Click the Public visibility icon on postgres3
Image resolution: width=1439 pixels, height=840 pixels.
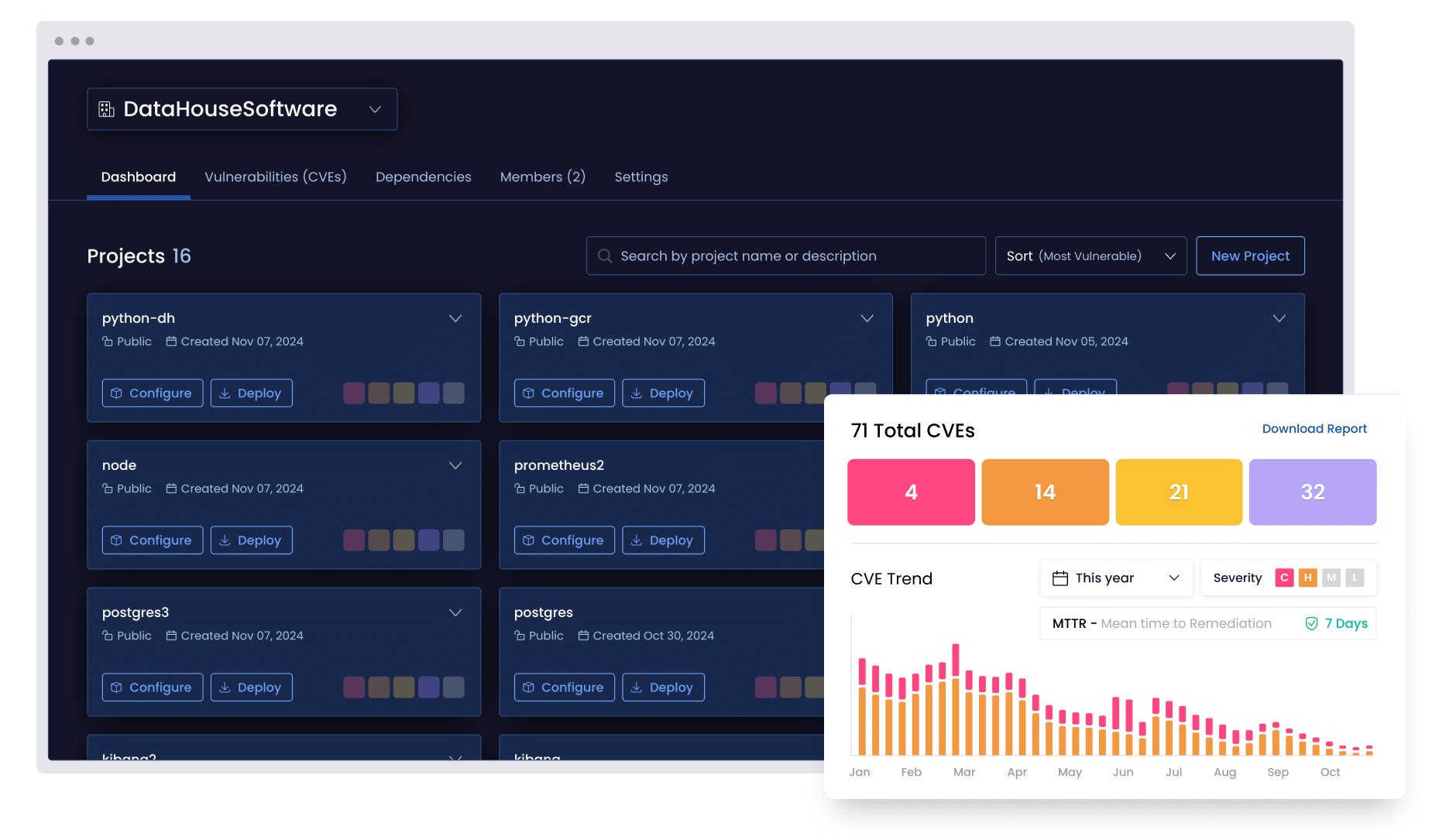click(108, 636)
